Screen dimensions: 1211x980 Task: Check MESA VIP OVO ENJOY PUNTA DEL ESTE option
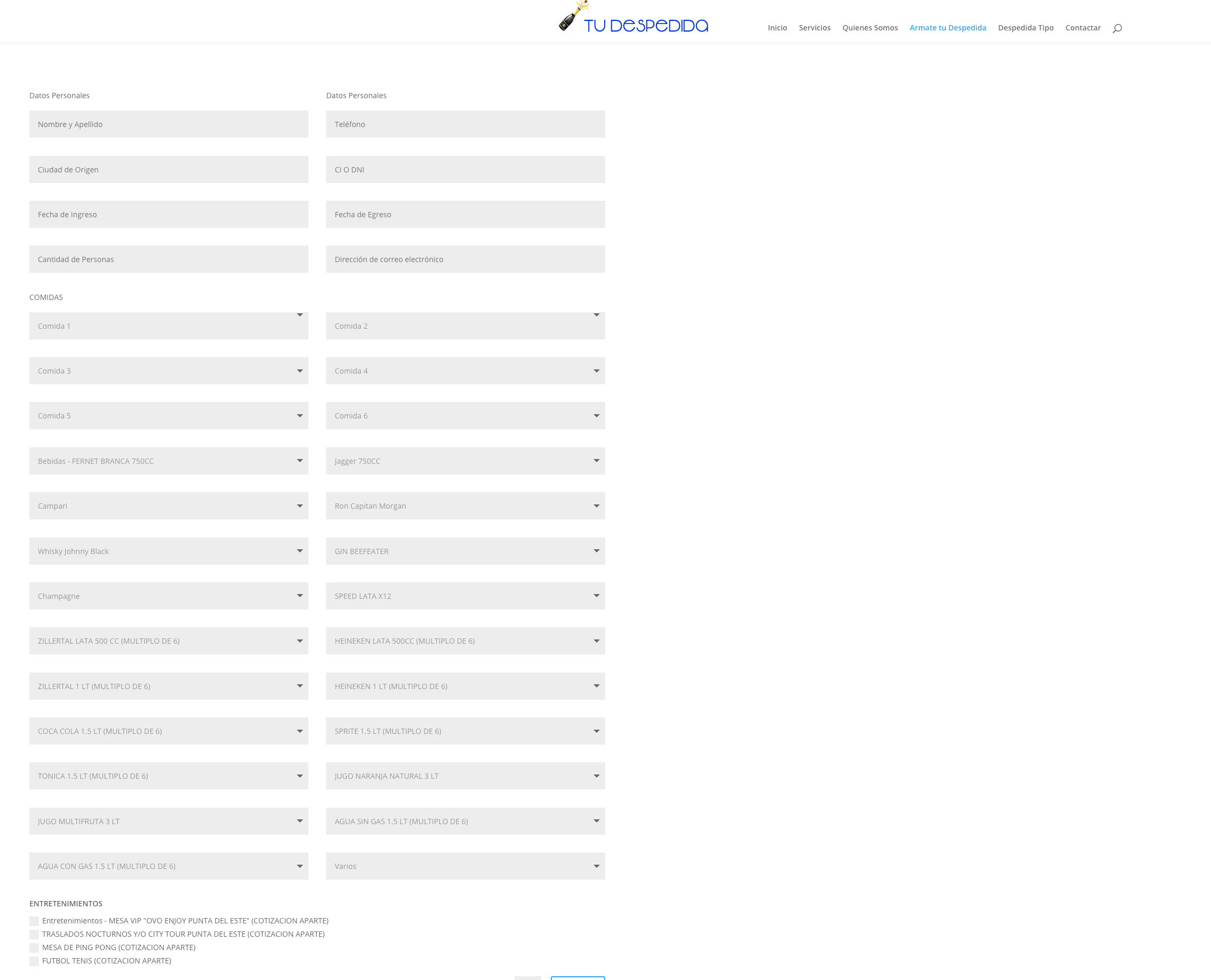point(34,921)
